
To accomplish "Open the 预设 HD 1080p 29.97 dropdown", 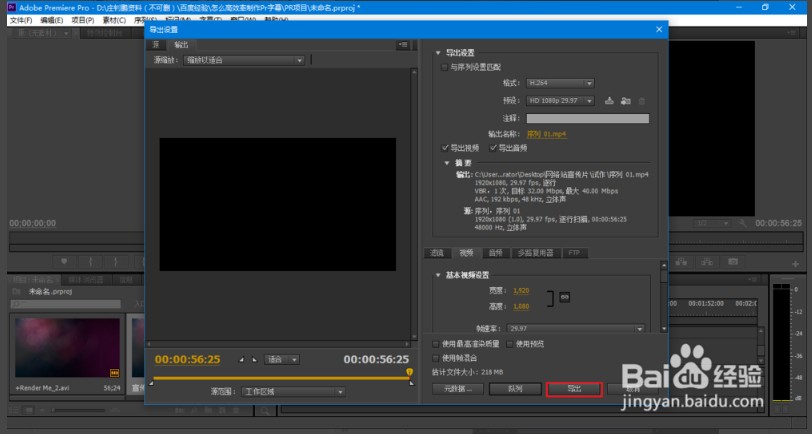I will pyautogui.click(x=562, y=100).
